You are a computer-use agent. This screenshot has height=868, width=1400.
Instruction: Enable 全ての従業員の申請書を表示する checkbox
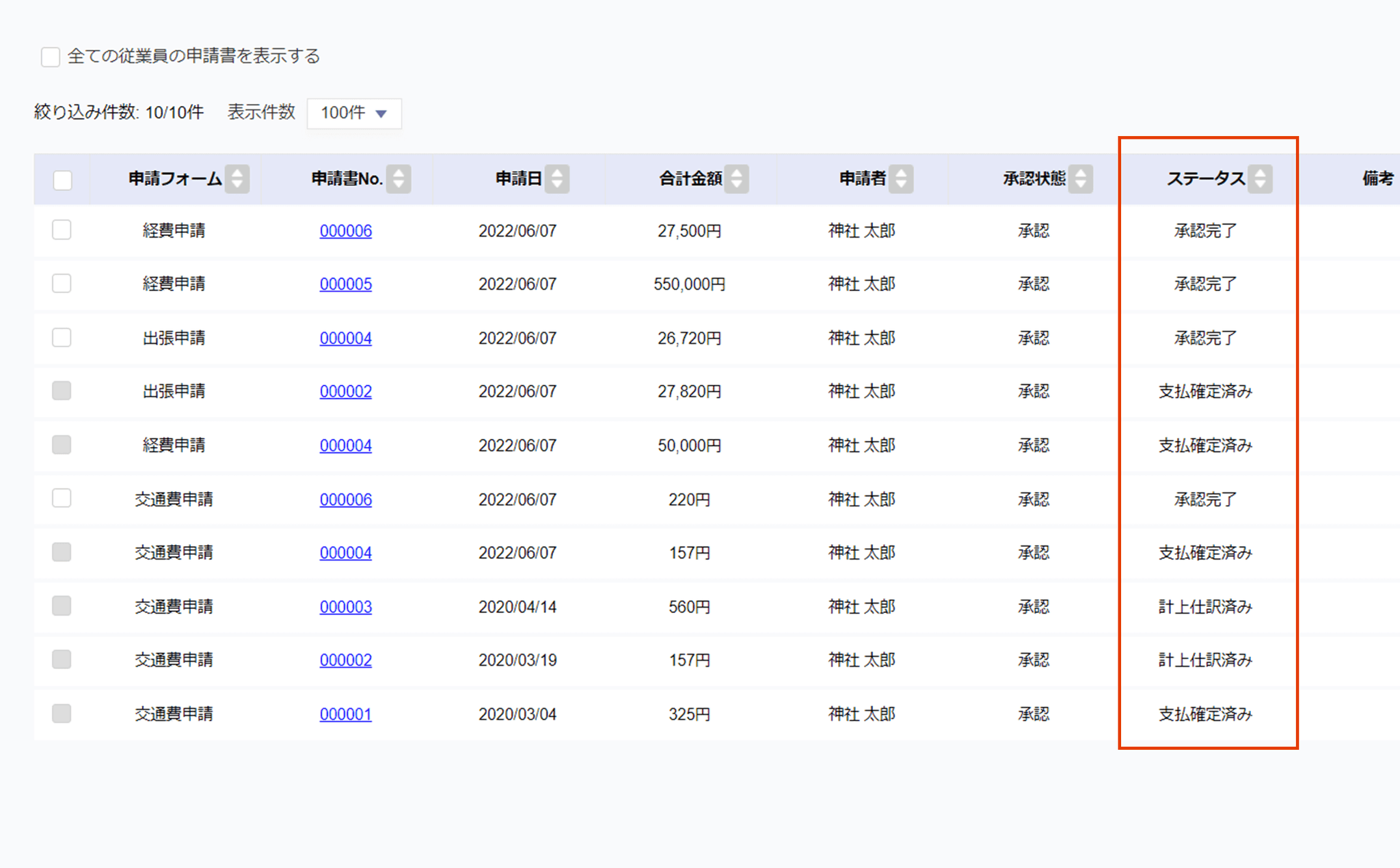click(51, 57)
